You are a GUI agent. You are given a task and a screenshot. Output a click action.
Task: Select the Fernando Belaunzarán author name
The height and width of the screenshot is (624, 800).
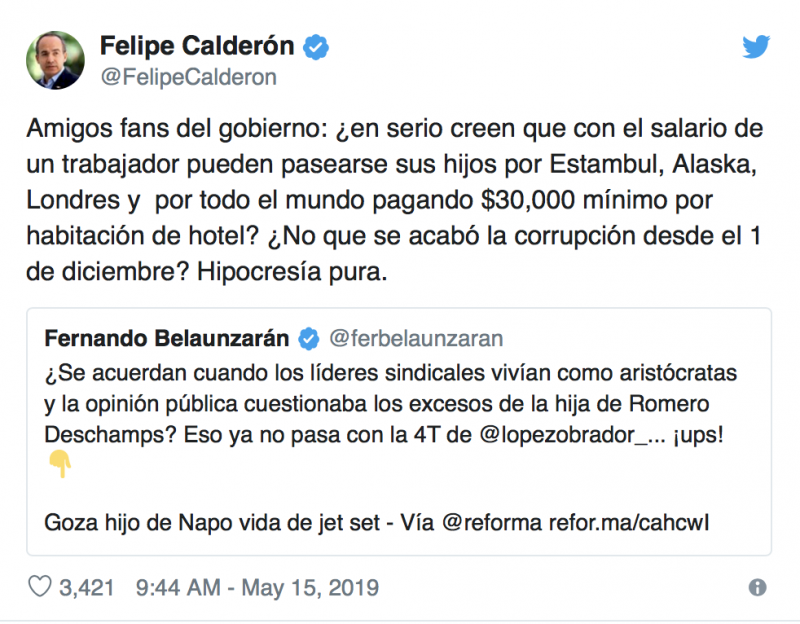(168, 338)
